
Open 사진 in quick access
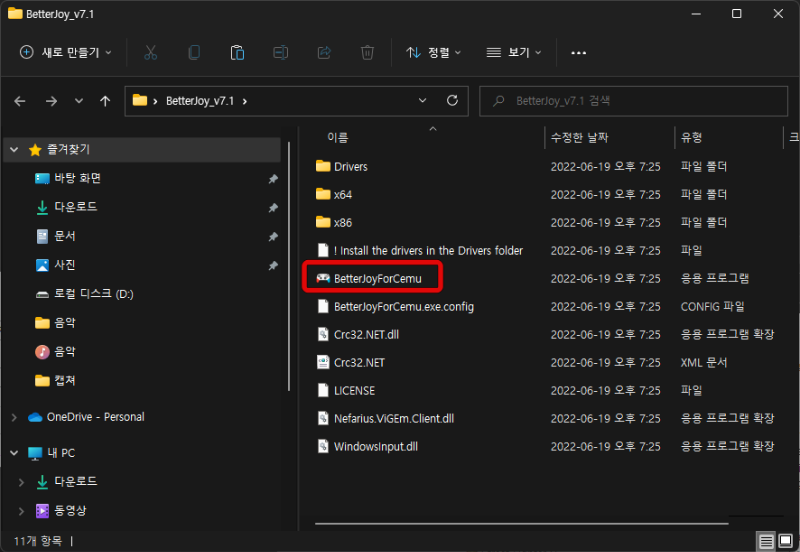(65, 265)
